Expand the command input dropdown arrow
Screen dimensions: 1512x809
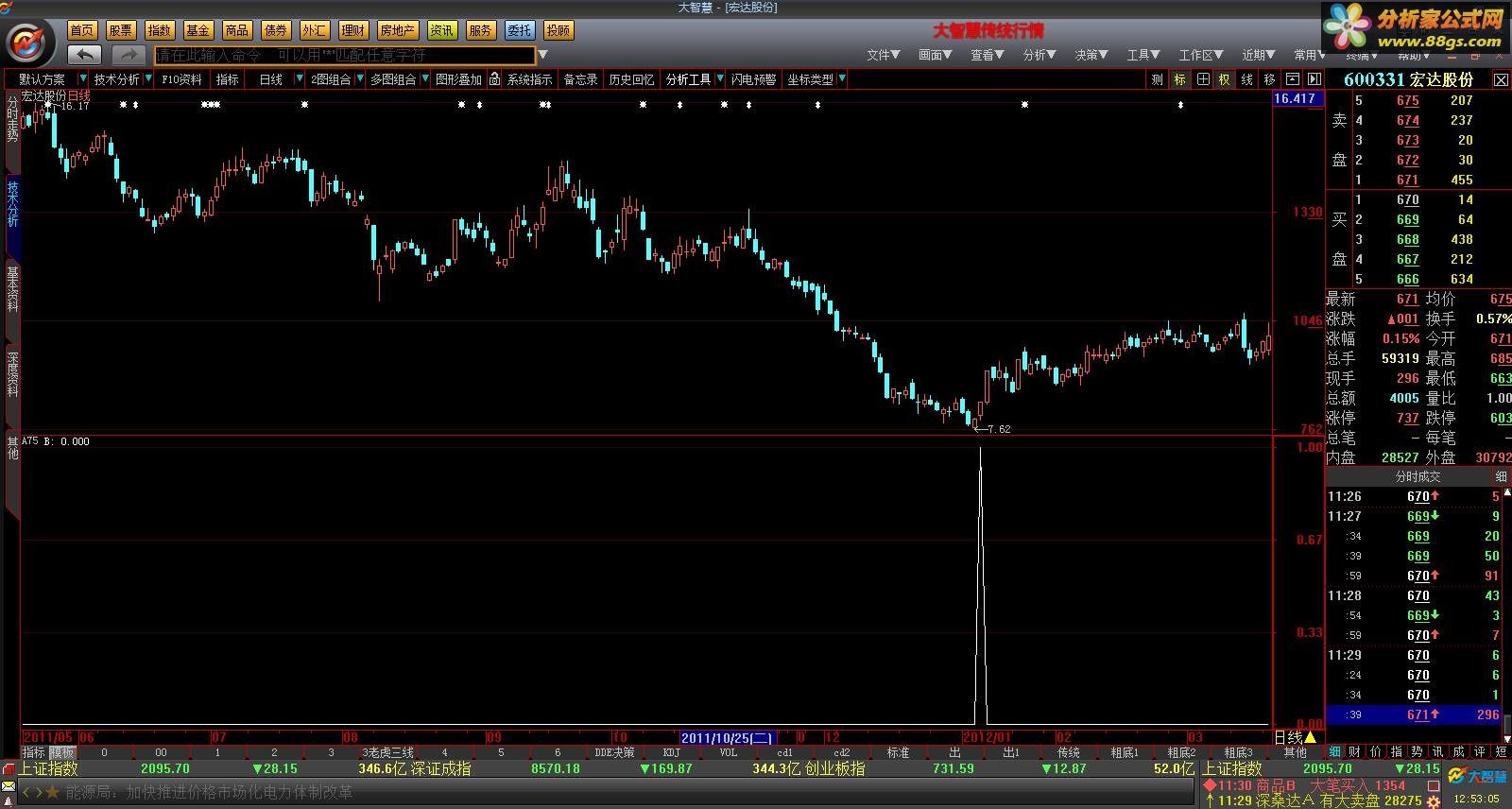542,55
